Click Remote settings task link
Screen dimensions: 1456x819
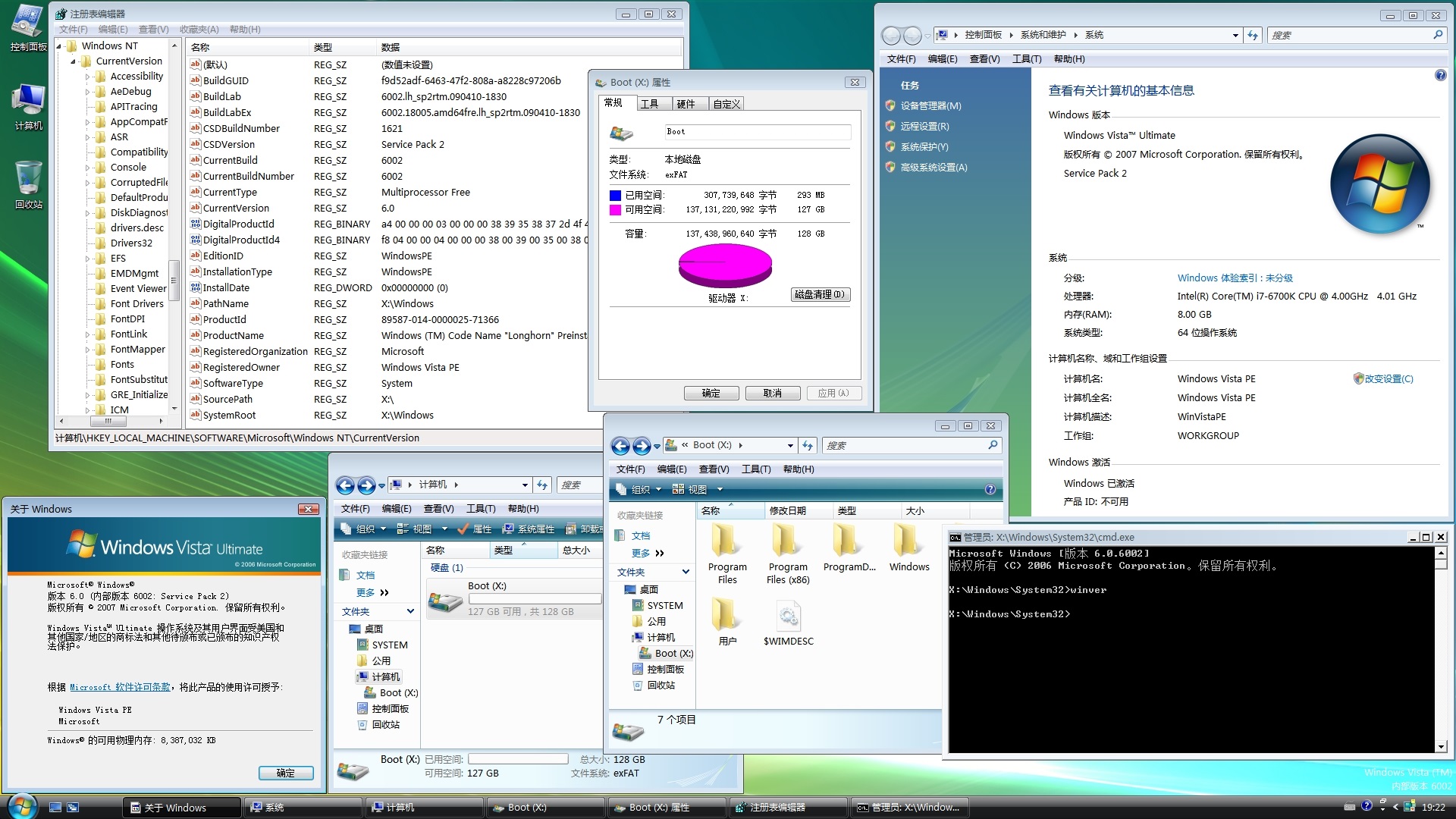click(924, 127)
